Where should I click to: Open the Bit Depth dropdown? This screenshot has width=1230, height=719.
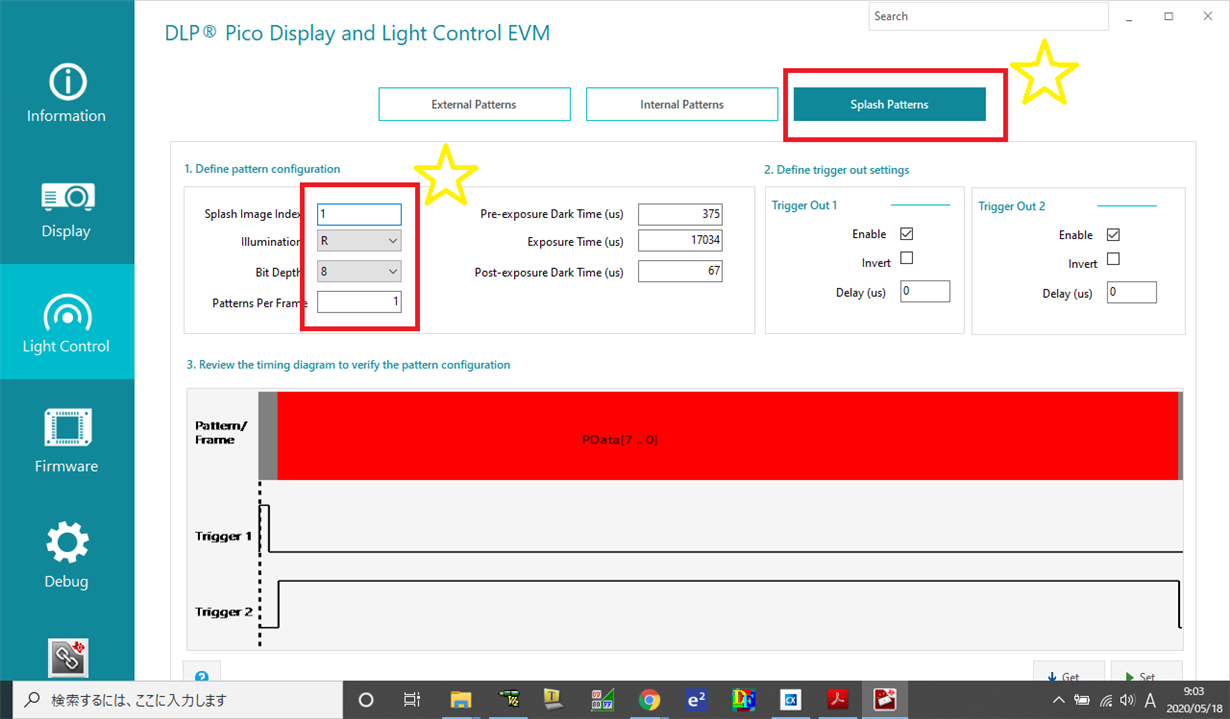359,271
